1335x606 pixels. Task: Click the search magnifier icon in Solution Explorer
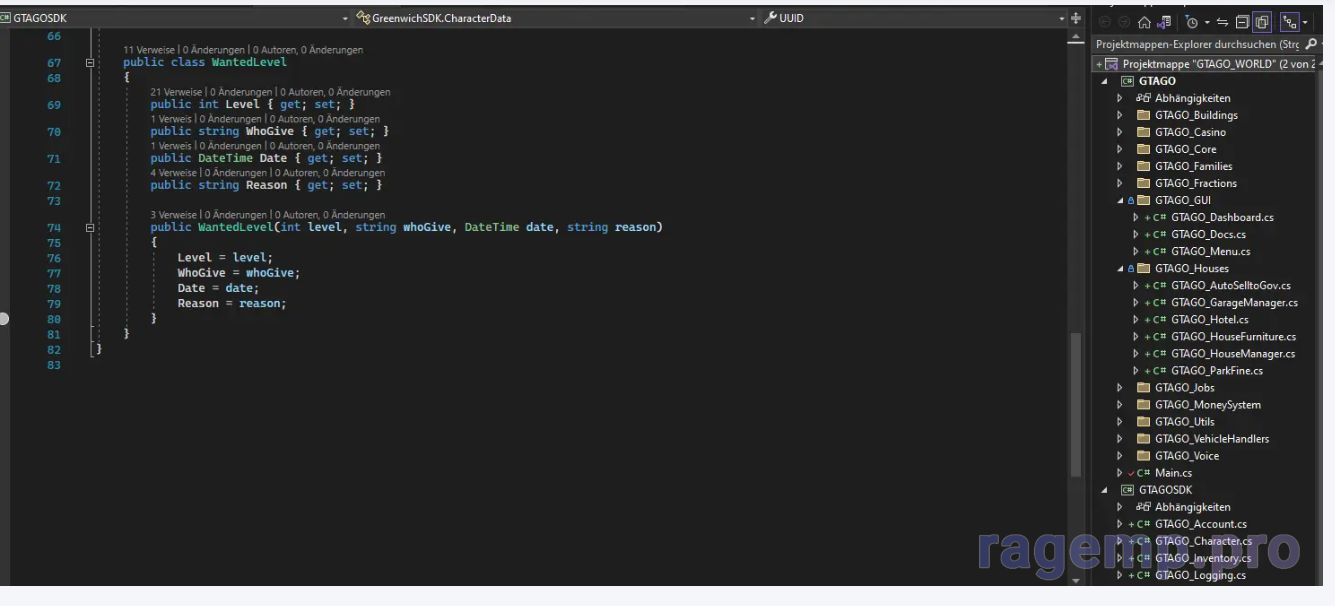(1311, 44)
